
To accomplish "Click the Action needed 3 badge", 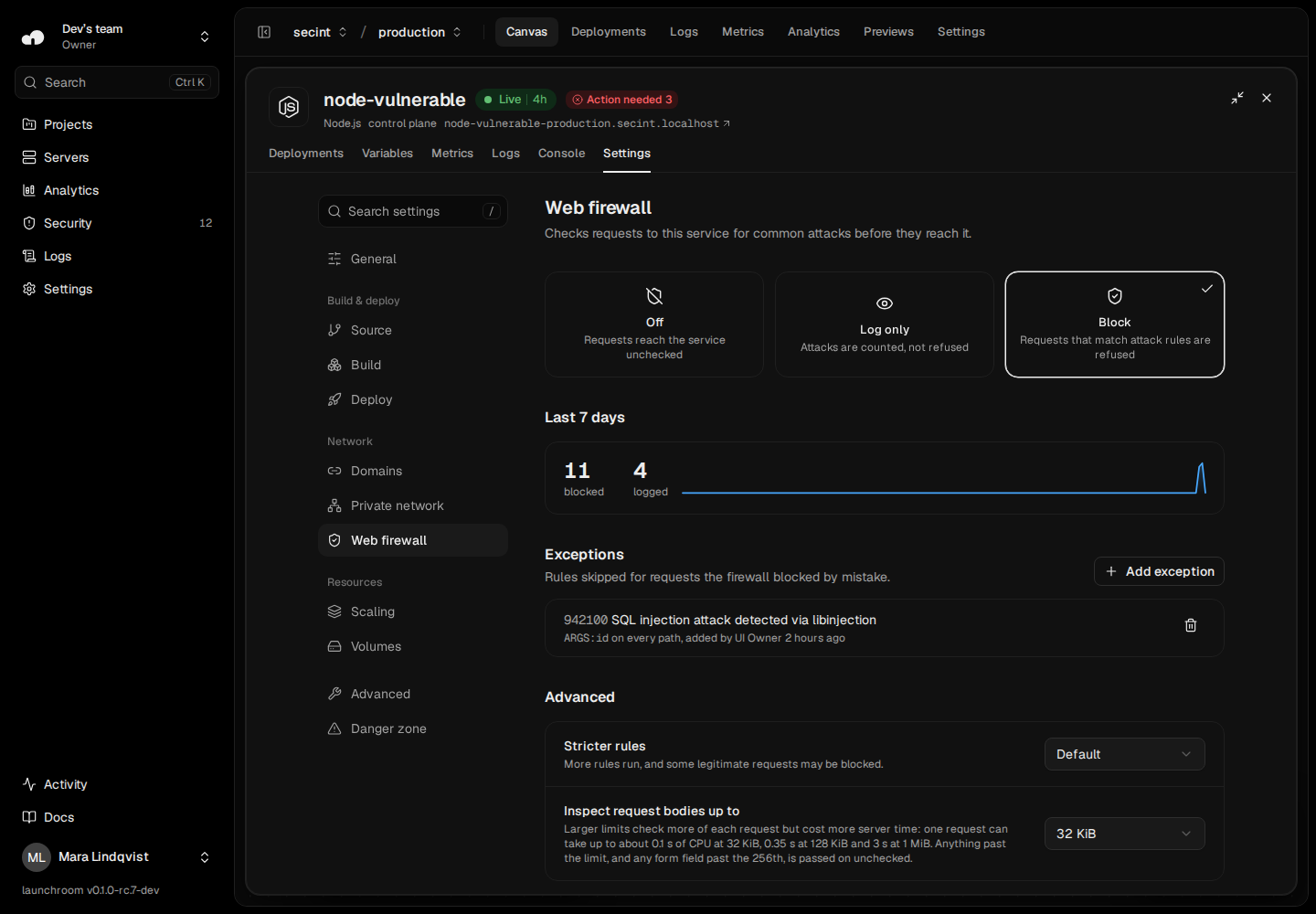I will pyautogui.click(x=622, y=100).
